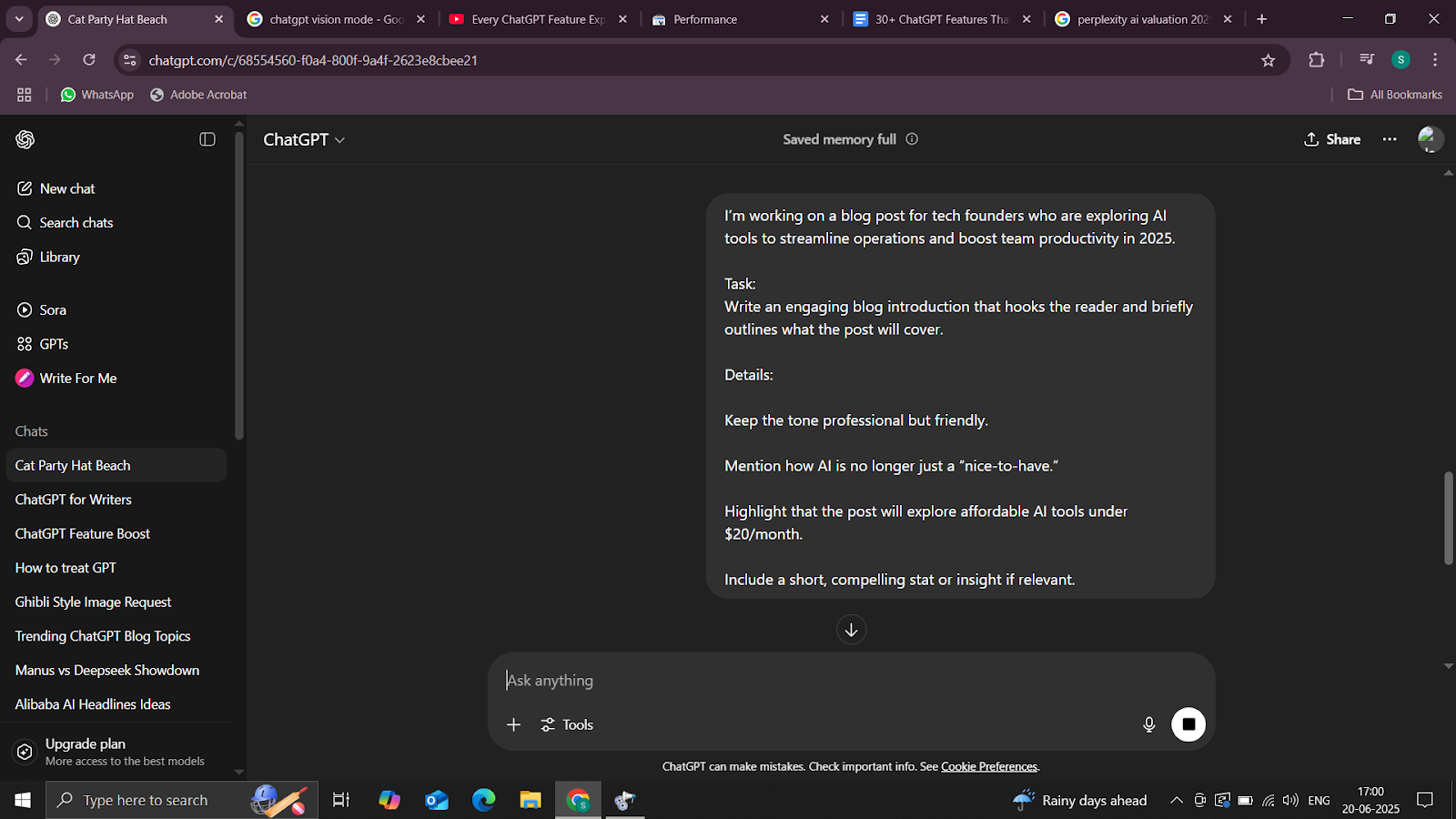The height and width of the screenshot is (819, 1456).
Task: Go forward with browser forward arrow
Action: (x=55, y=60)
